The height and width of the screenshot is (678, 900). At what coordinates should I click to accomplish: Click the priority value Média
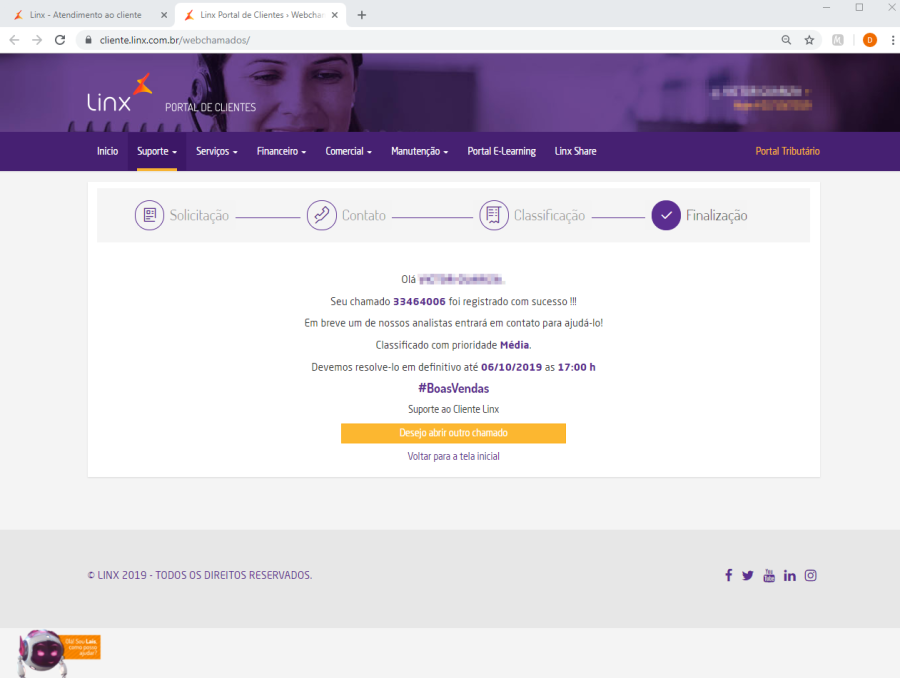(514, 345)
